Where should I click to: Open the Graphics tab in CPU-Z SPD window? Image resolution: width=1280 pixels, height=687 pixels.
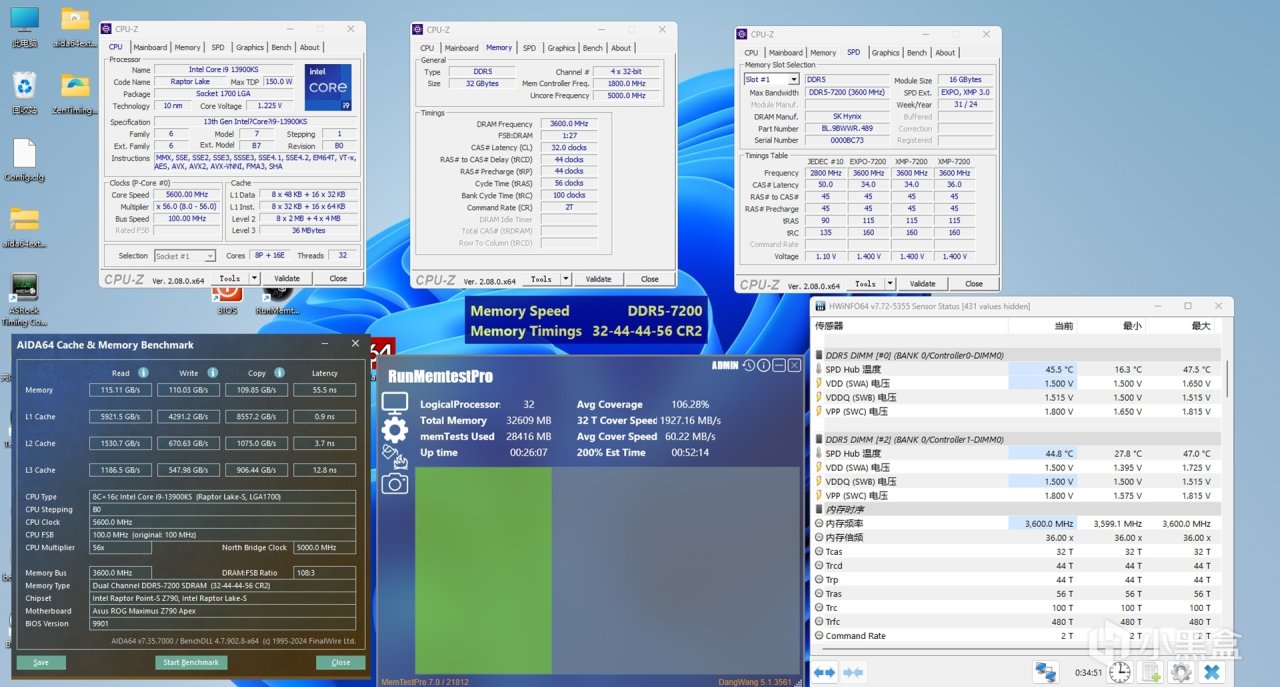(885, 52)
